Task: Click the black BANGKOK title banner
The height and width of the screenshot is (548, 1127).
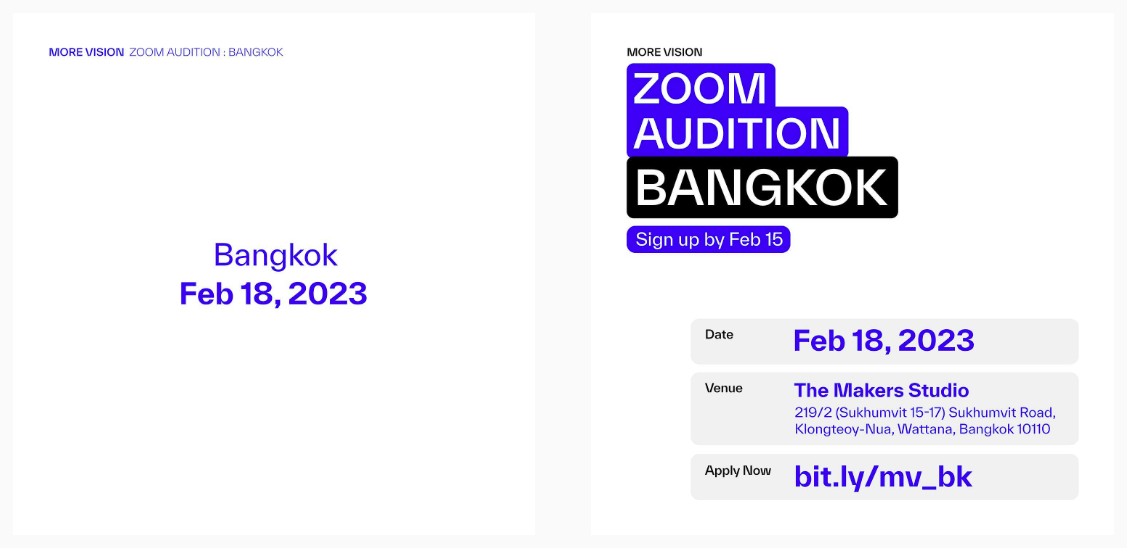Action: (762, 187)
